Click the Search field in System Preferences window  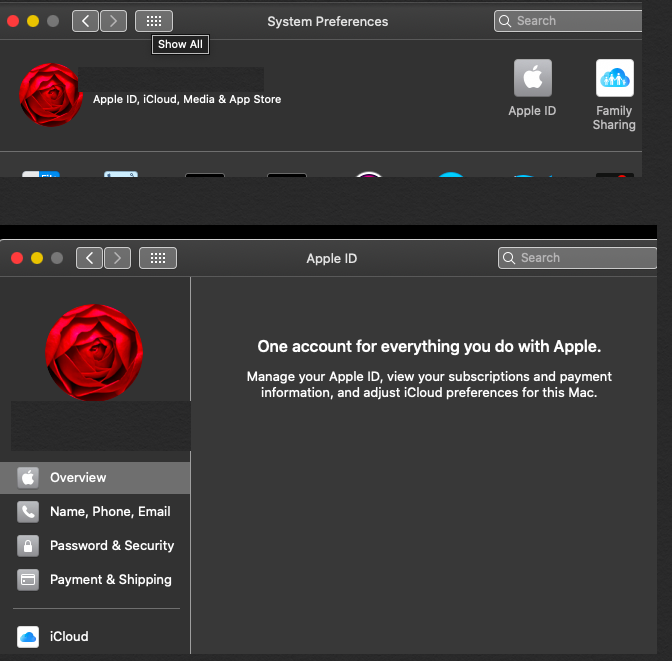pos(568,21)
